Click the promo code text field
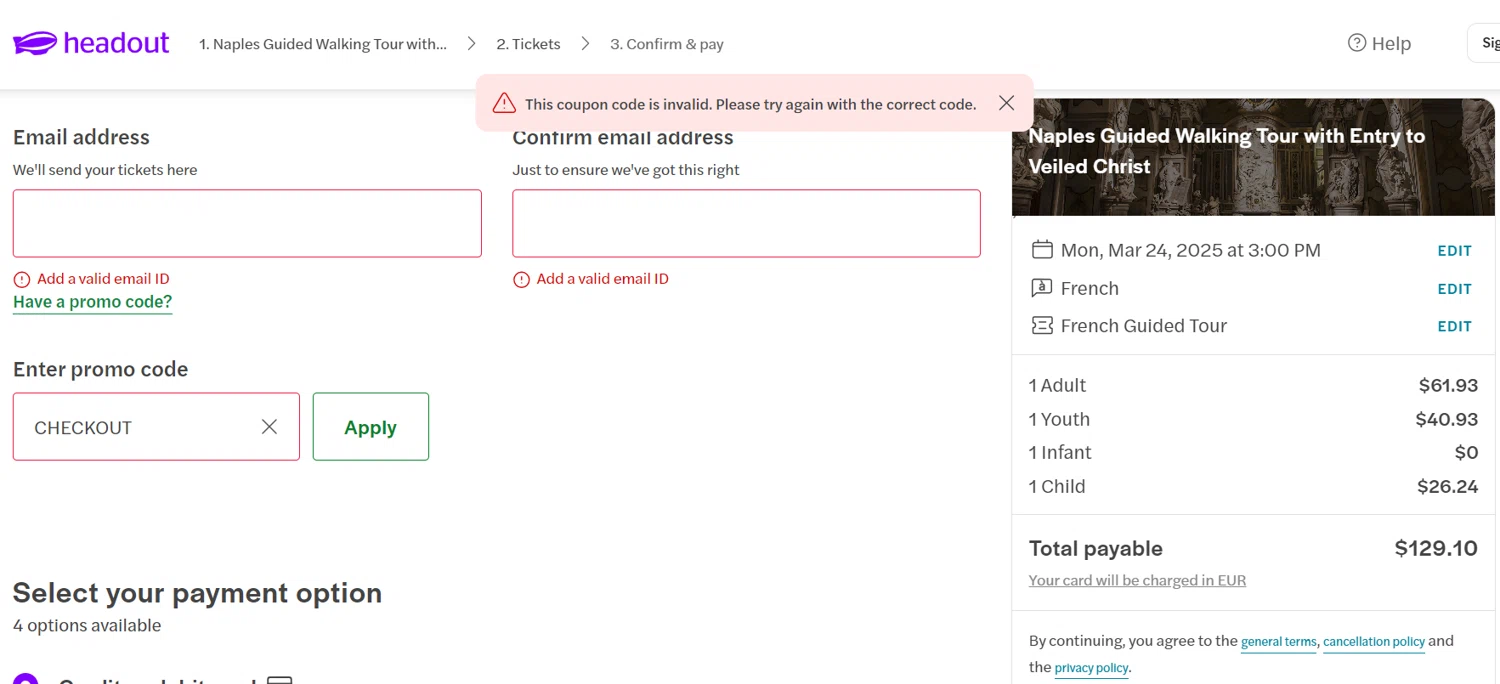This screenshot has height=684, width=1500. (140, 427)
